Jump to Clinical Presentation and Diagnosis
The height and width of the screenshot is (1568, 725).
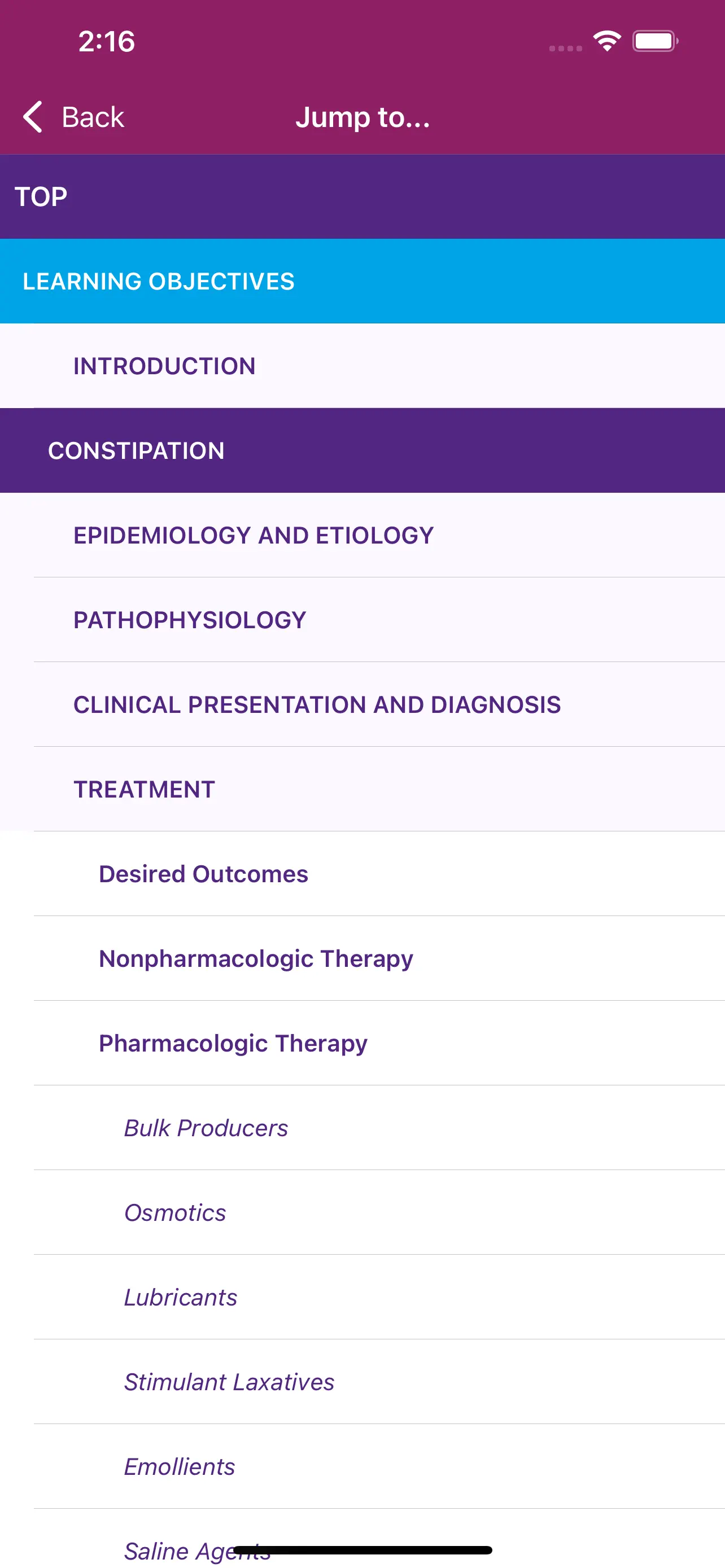click(317, 704)
